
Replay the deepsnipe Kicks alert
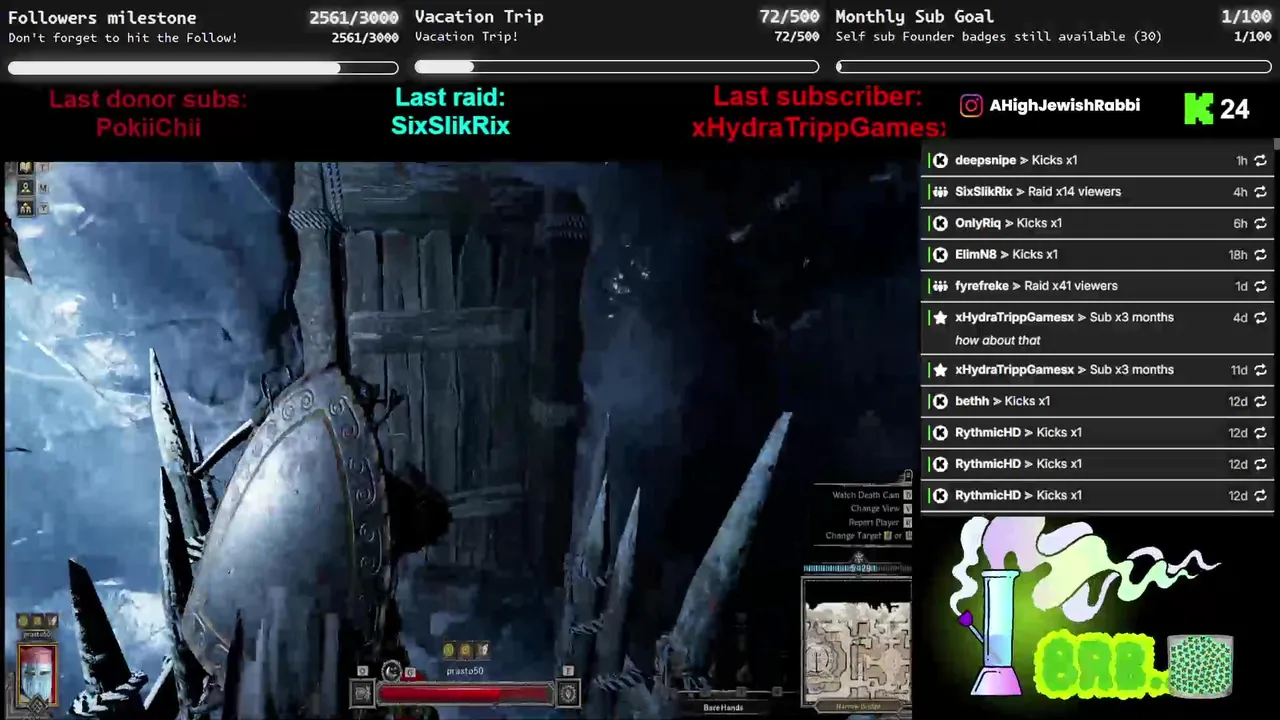coord(1260,161)
